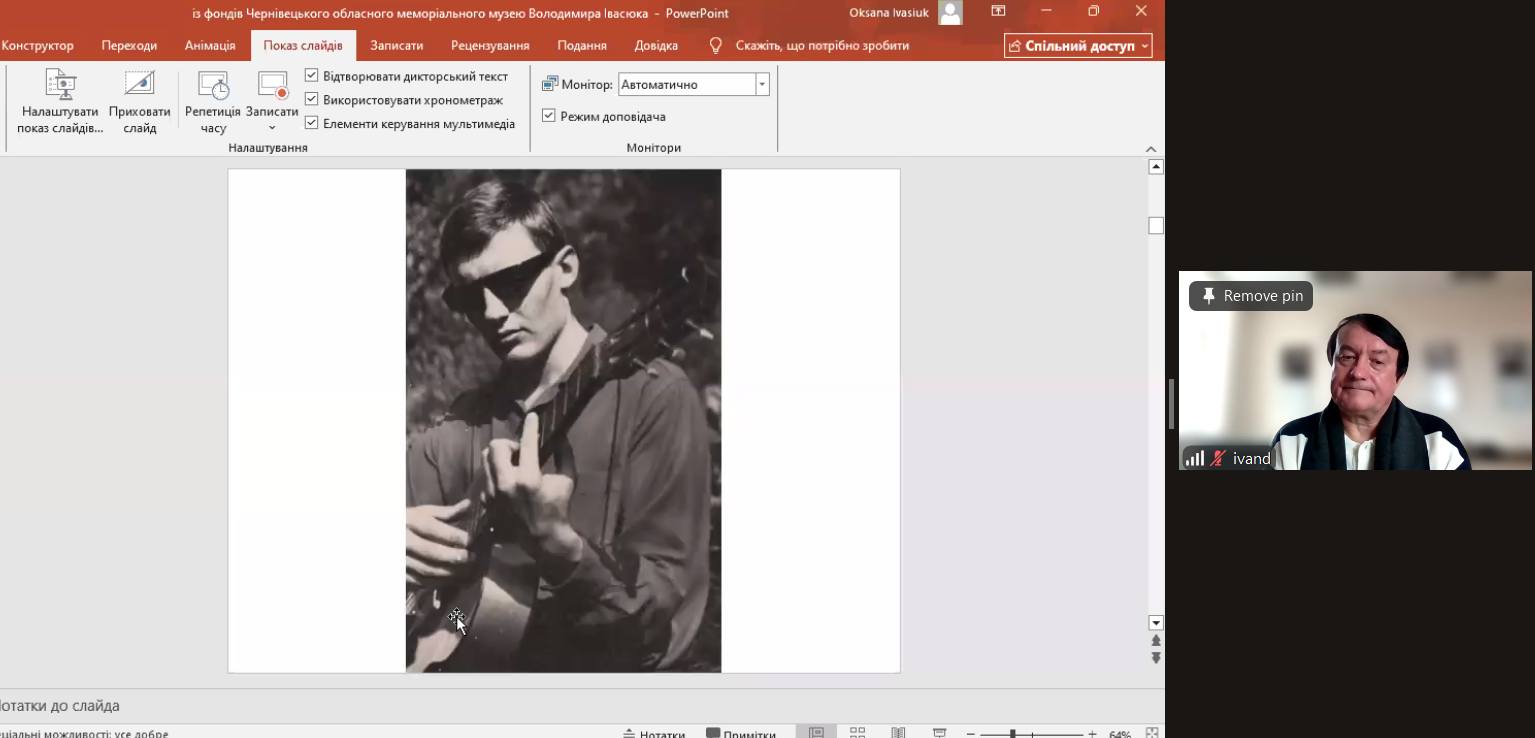The height and width of the screenshot is (738, 1535).
Task: Click the lightbulb tell-me icon
Action: (715, 45)
